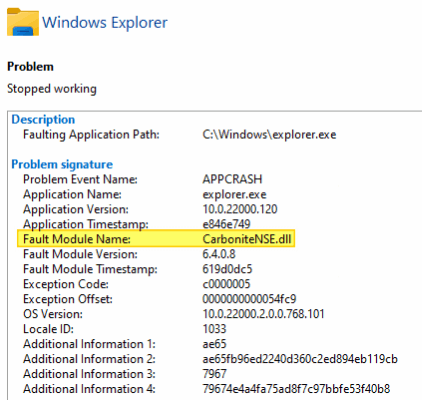Click the Description section header
This screenshot has width=422, height=400.
click(x=43, y=119)
